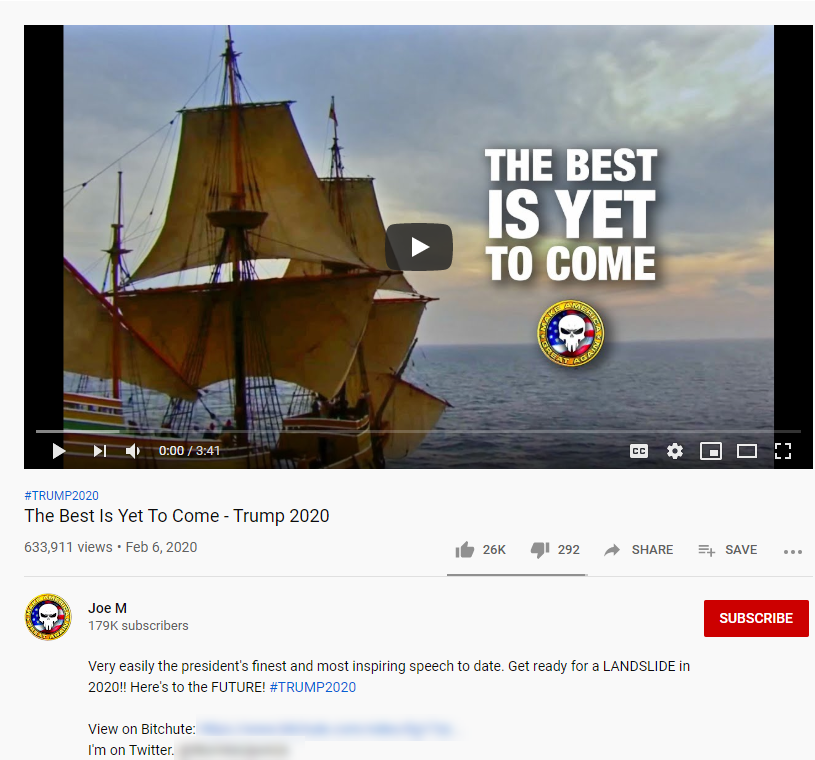Mute the video volume speaker icon
815x760 pixels.
pyautogui.click(x=133, y=451)
